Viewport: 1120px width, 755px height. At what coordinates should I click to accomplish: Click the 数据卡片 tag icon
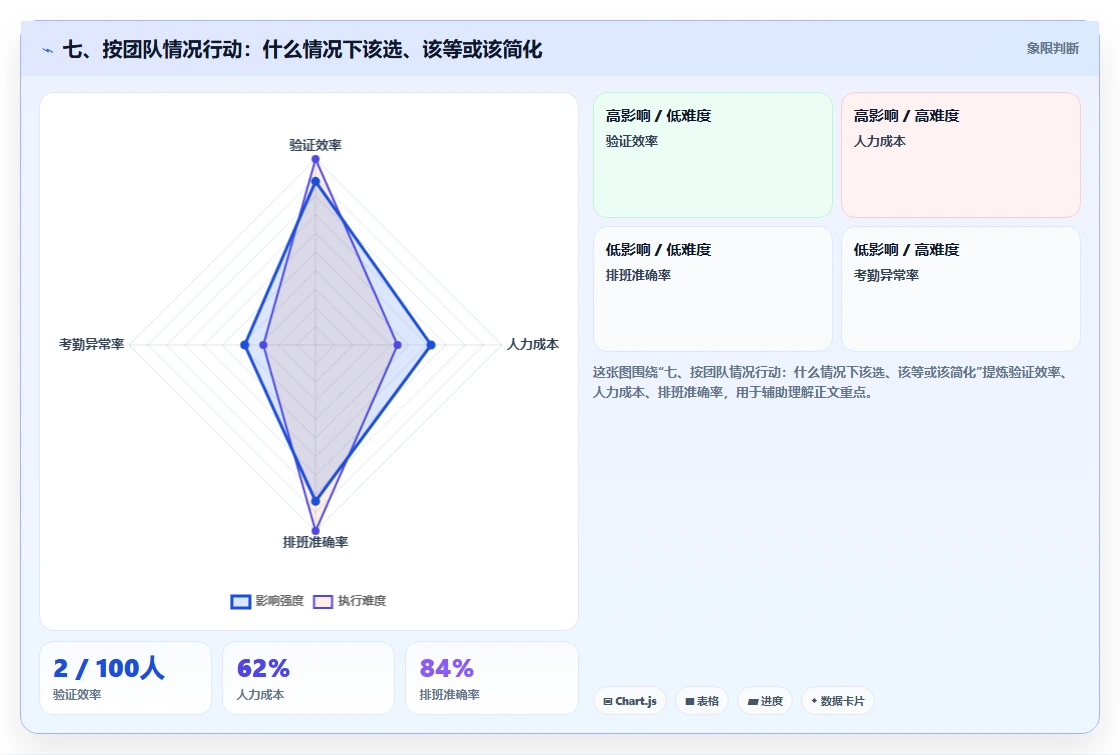(814, 701)
